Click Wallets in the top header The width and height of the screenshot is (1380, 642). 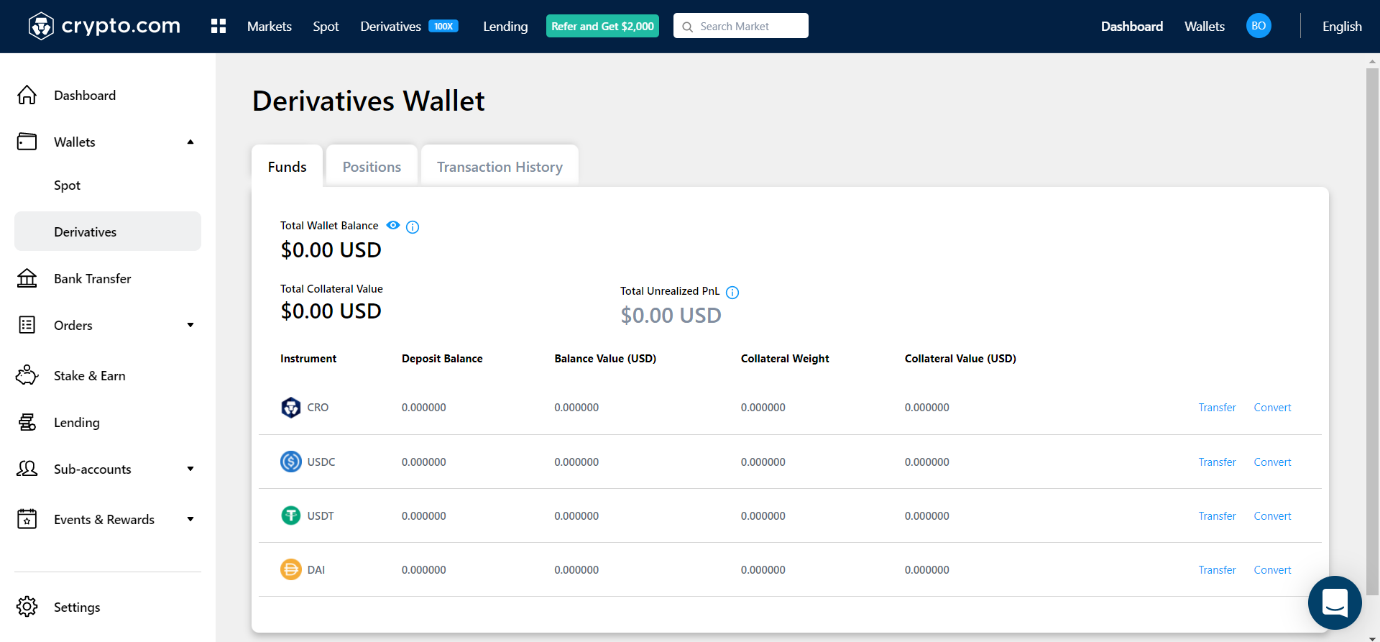tap(1204, 26)
